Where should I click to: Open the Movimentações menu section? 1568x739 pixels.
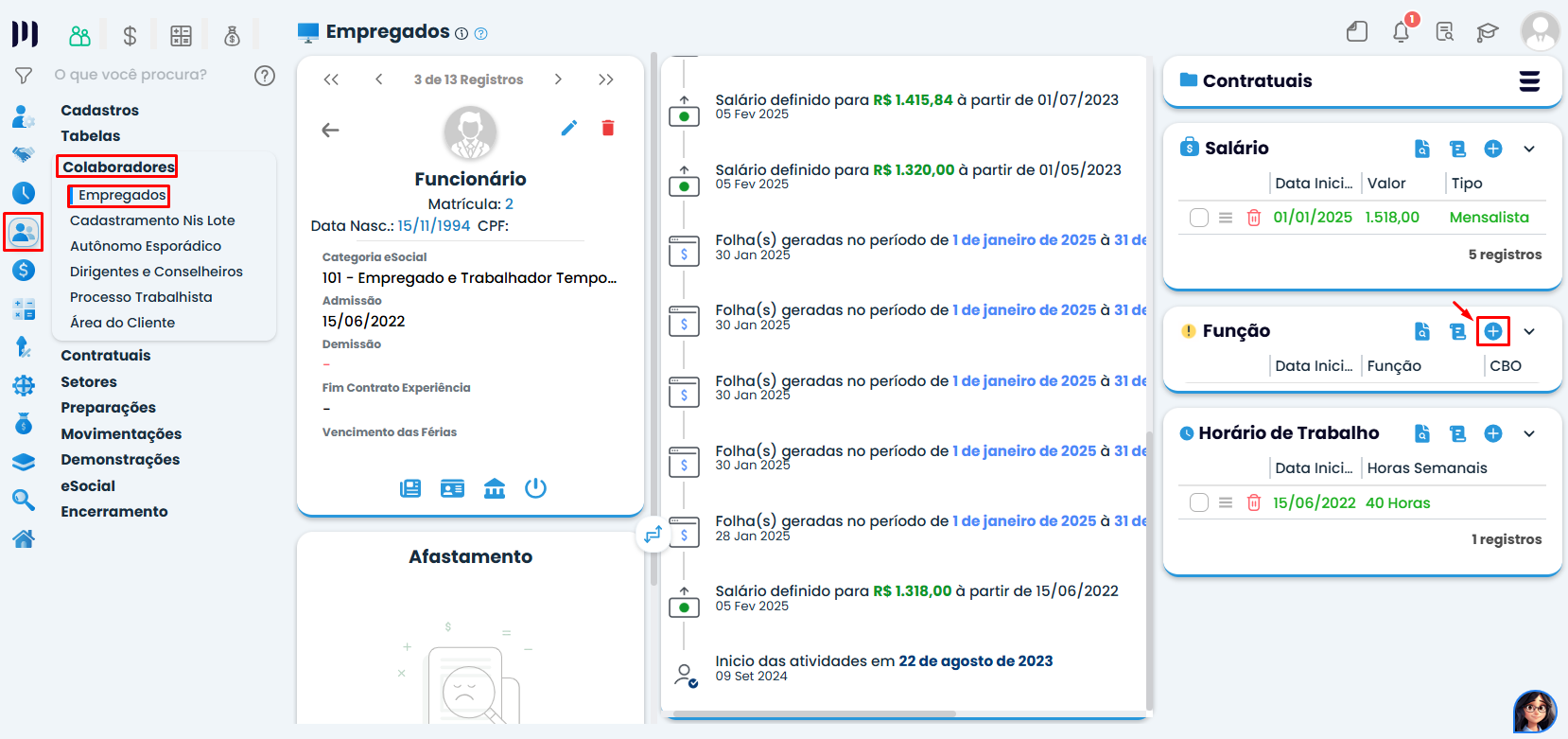click(121, 433)
